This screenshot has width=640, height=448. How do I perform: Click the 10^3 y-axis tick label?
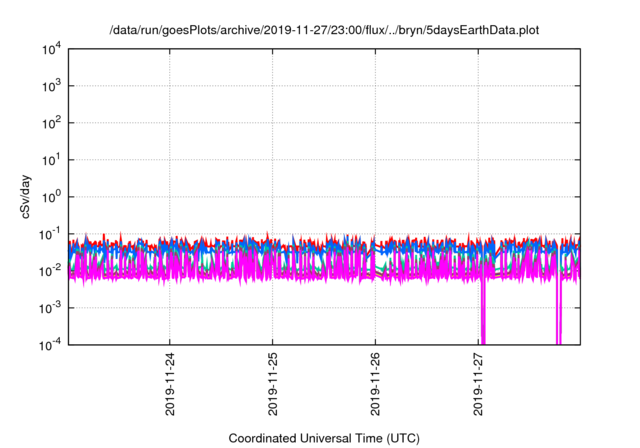click(52, 86)
